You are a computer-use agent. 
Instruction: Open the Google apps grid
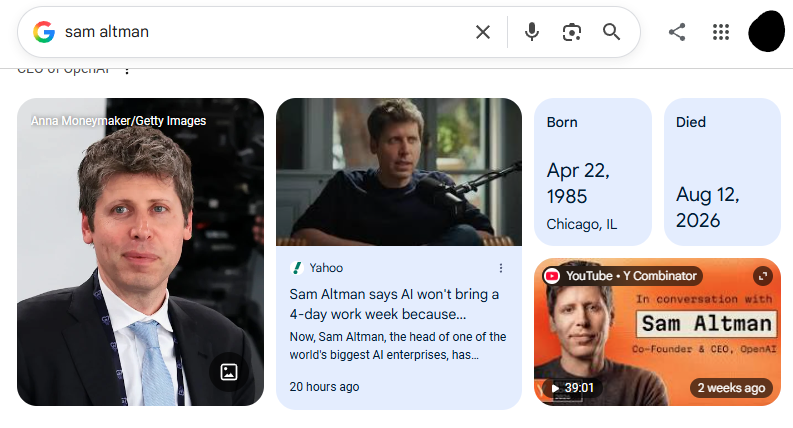[x=721, y=32]
